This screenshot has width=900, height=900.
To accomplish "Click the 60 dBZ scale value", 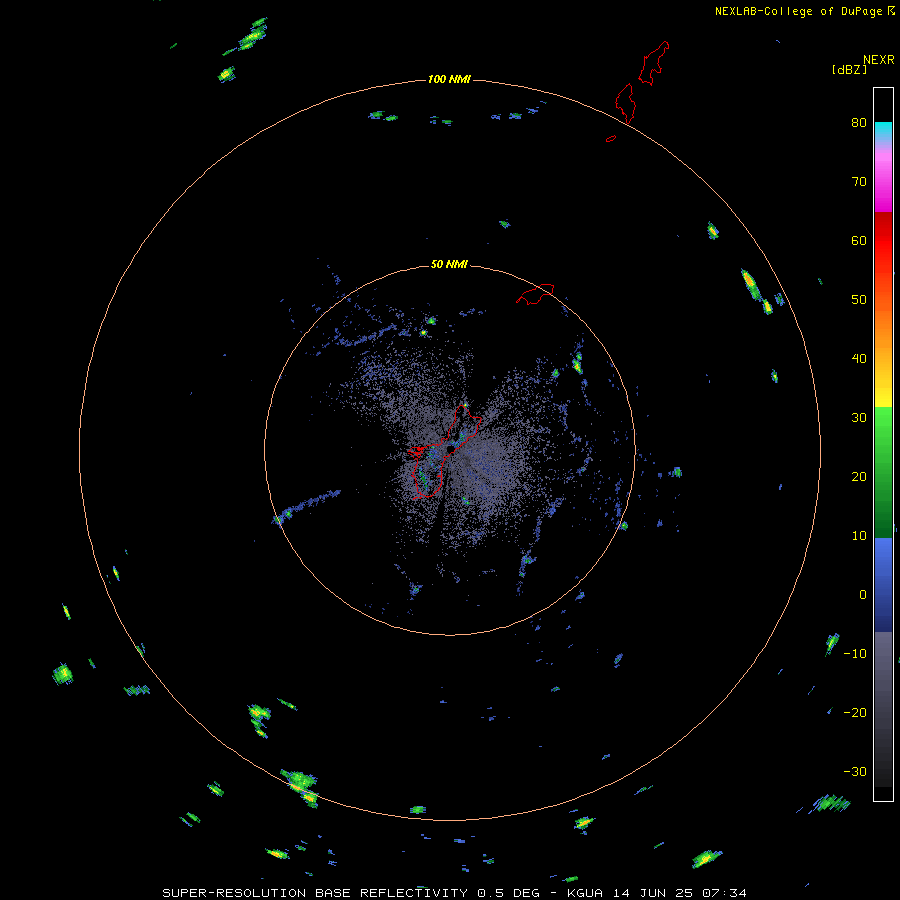I will [x=859, y=240].
